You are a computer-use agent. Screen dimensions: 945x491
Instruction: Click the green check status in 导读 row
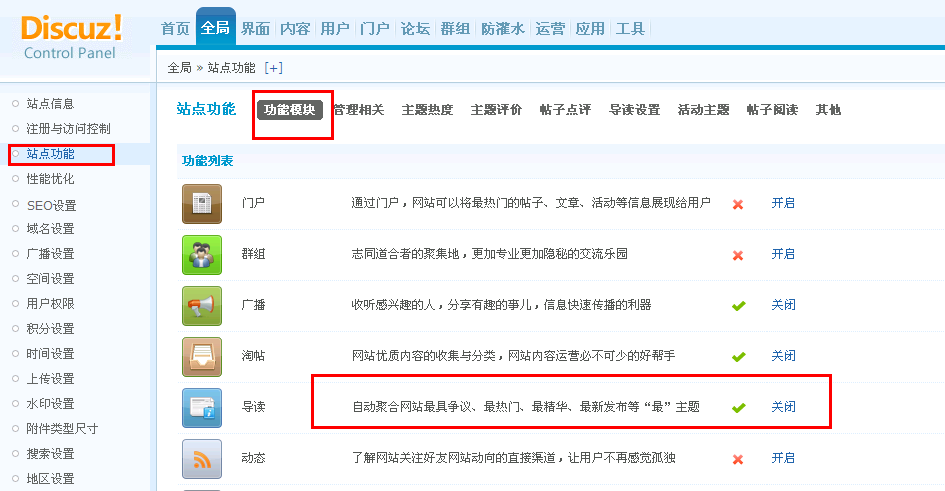point(739,408)
